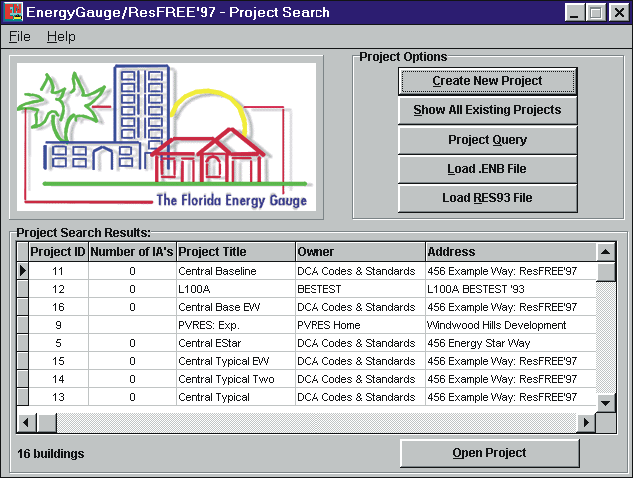Click row selector for Central Typical Two row

point(23,379)
